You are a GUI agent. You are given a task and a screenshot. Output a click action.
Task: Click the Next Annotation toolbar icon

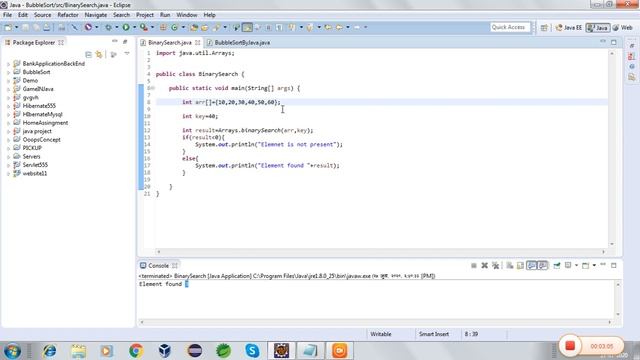pos(292,27)
